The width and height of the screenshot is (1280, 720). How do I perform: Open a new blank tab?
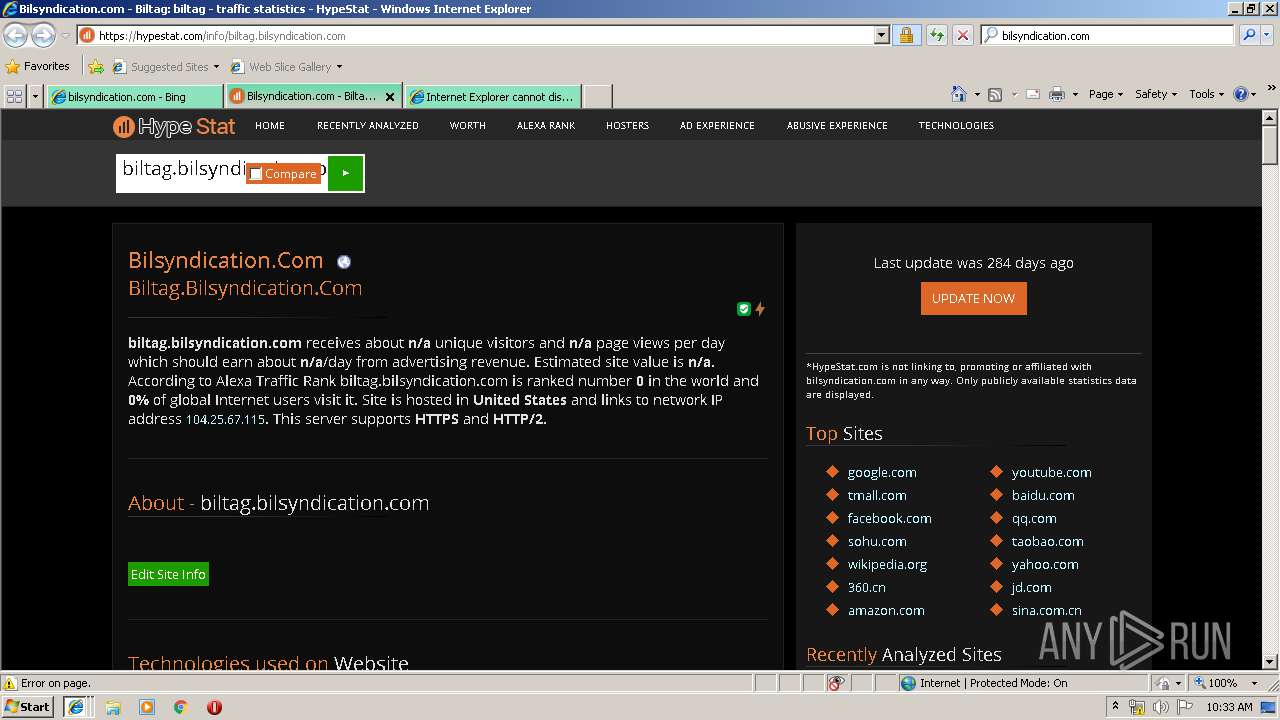coord(597,97)
